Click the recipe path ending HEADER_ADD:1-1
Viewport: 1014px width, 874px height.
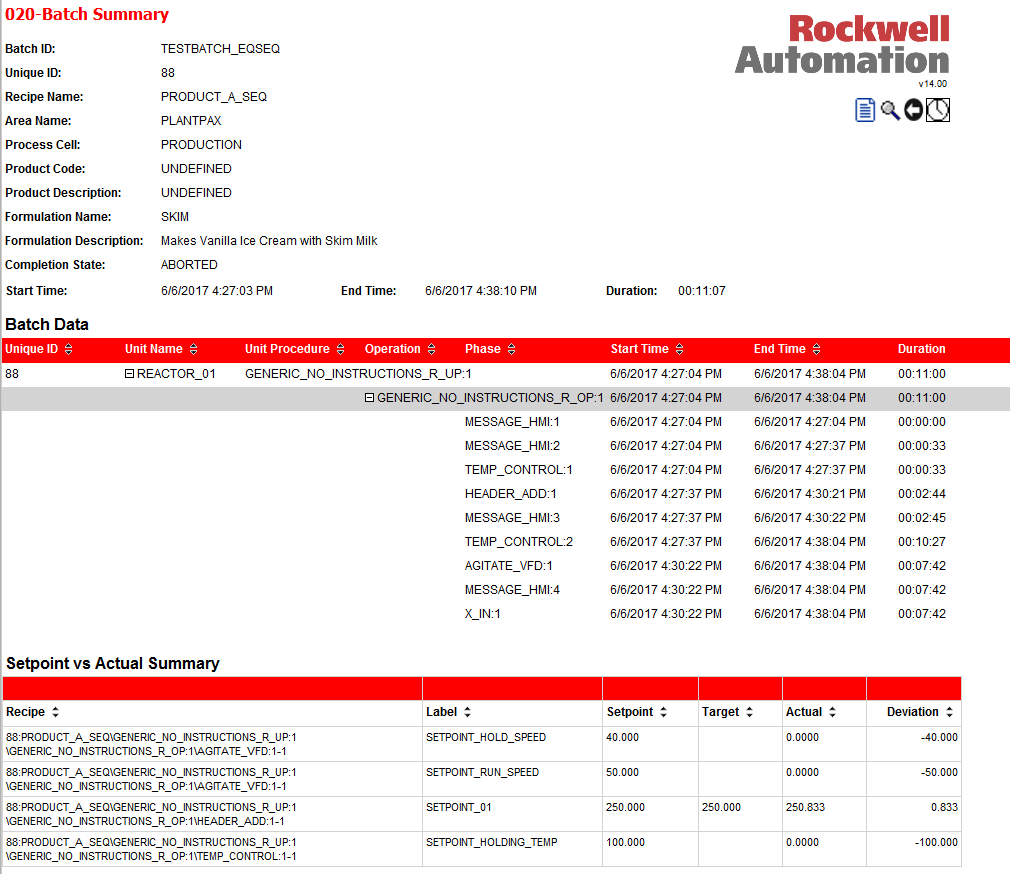pos(151,814)
